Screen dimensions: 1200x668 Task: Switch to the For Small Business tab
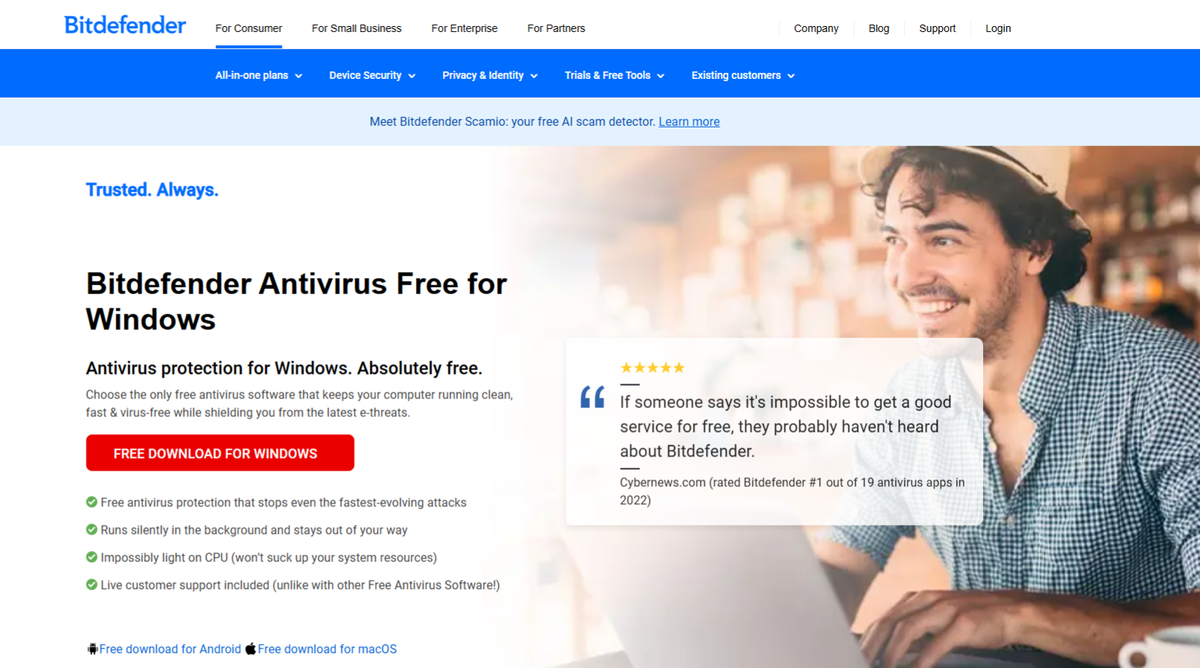pos(357,28)
